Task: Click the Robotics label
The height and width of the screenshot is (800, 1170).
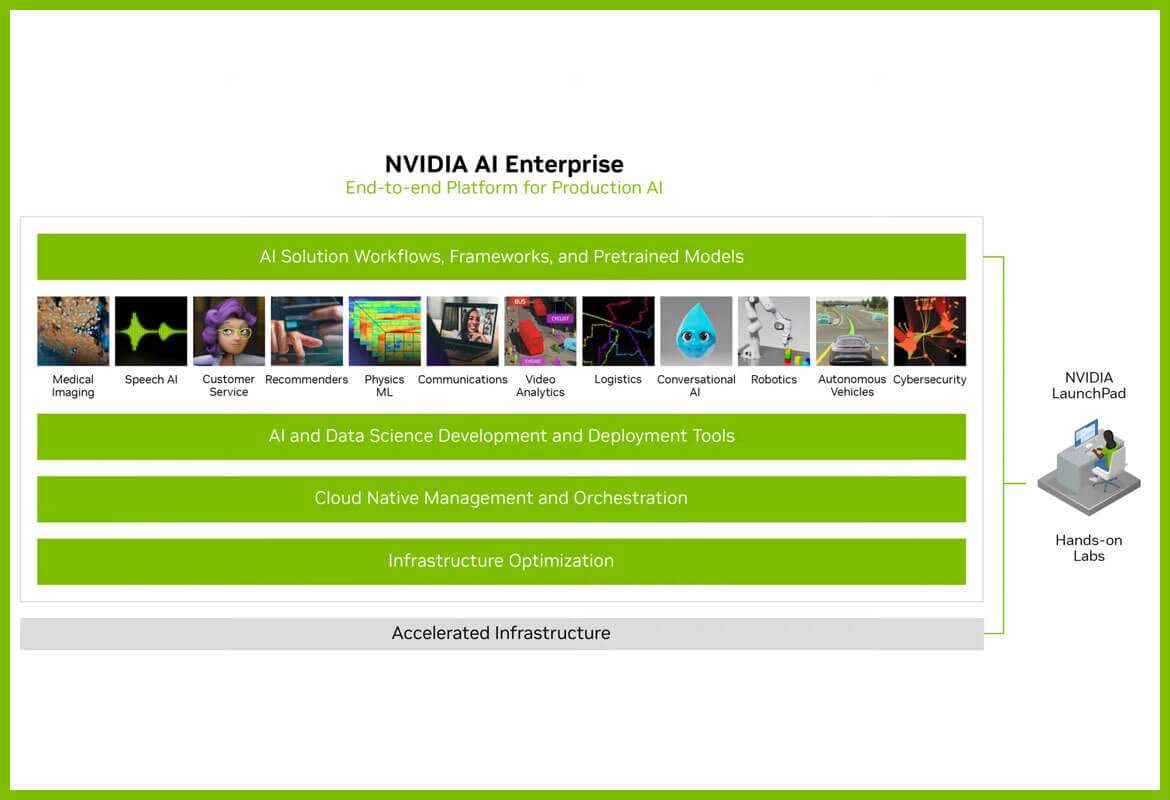Action: [774, 379]
